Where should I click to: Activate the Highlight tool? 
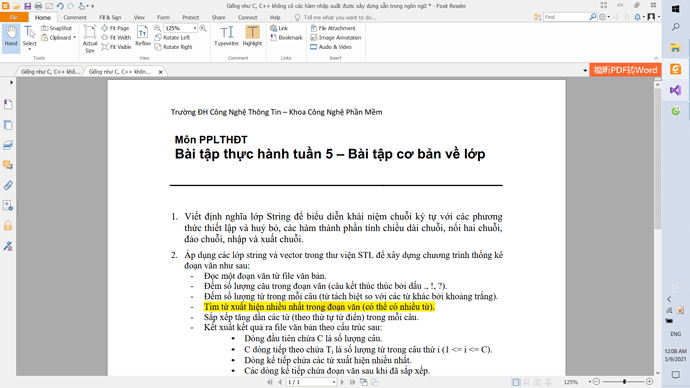coord(252,36)
